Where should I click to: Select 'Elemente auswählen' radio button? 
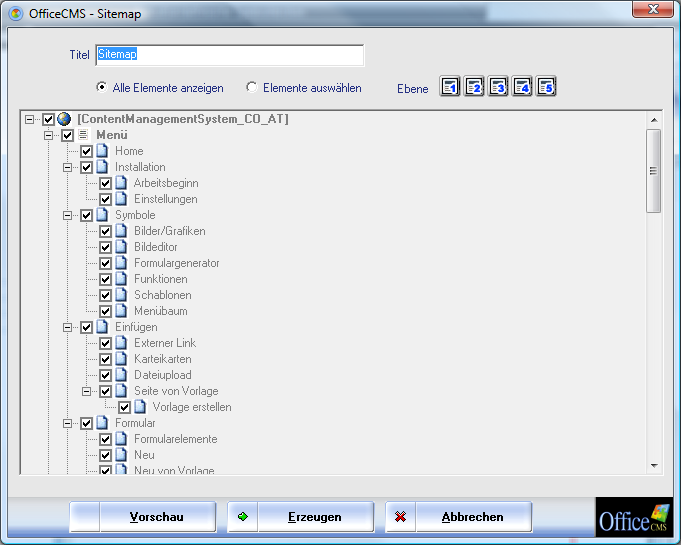(x=251, y=87)
